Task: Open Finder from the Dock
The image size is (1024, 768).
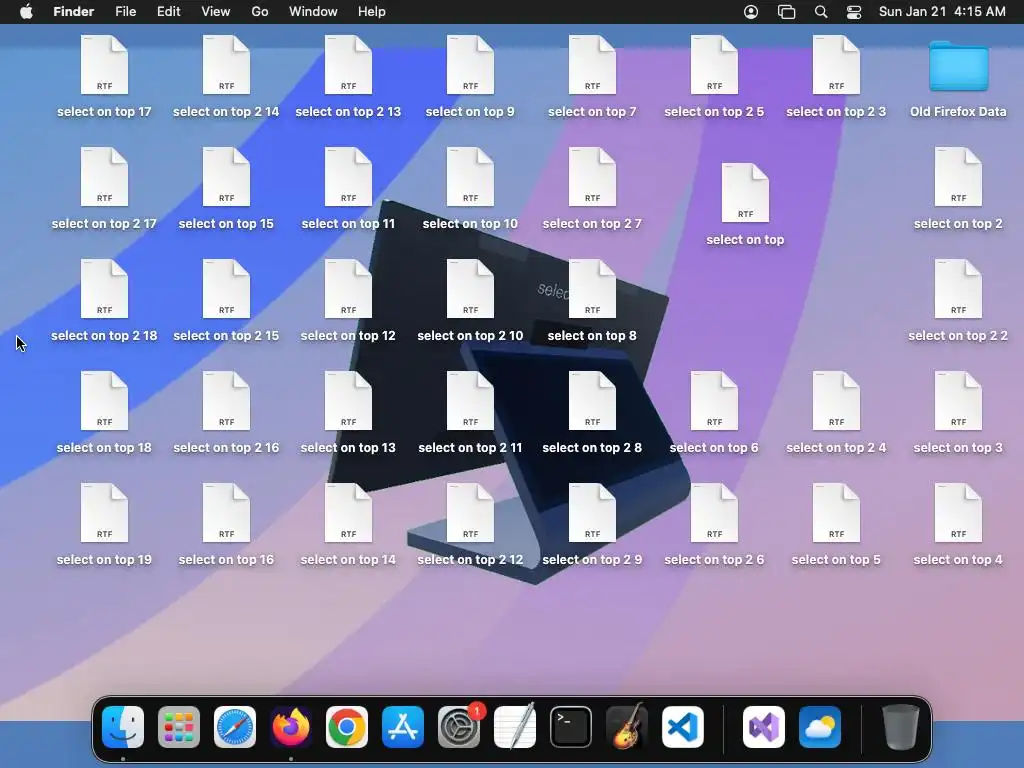Action: tap(123, 727)
